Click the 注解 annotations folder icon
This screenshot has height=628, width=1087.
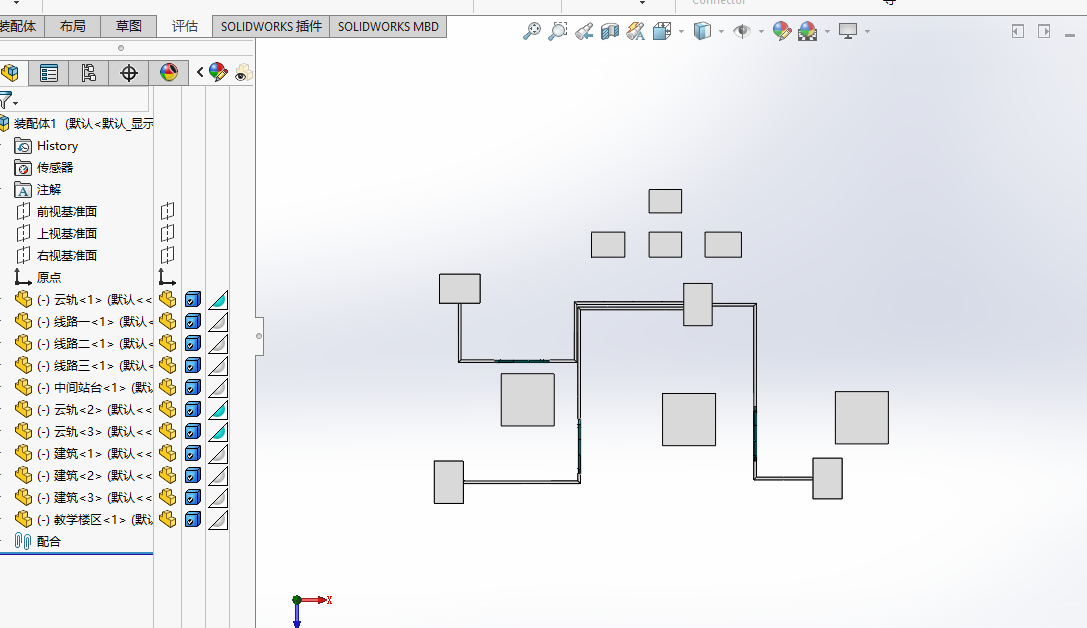[x=23, y=190]
